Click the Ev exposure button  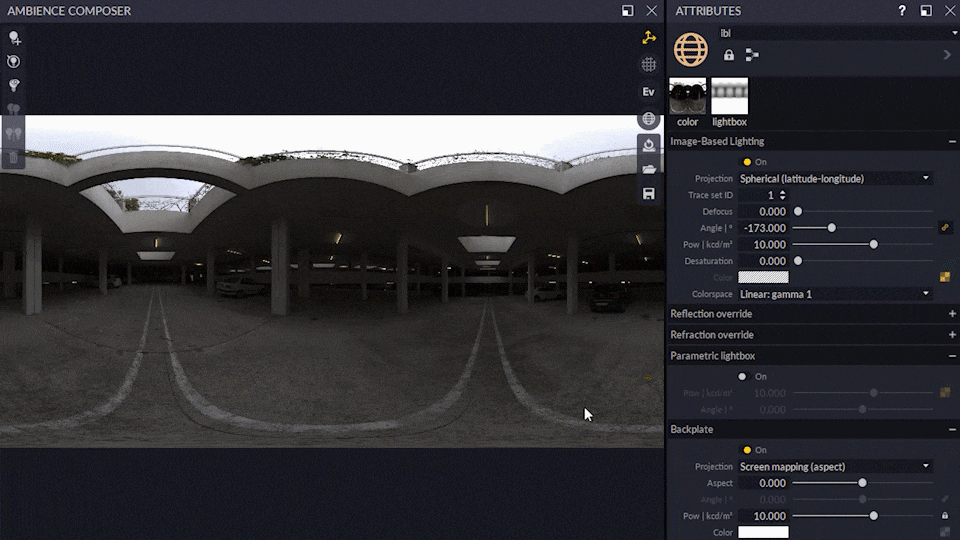pos(649,92)
